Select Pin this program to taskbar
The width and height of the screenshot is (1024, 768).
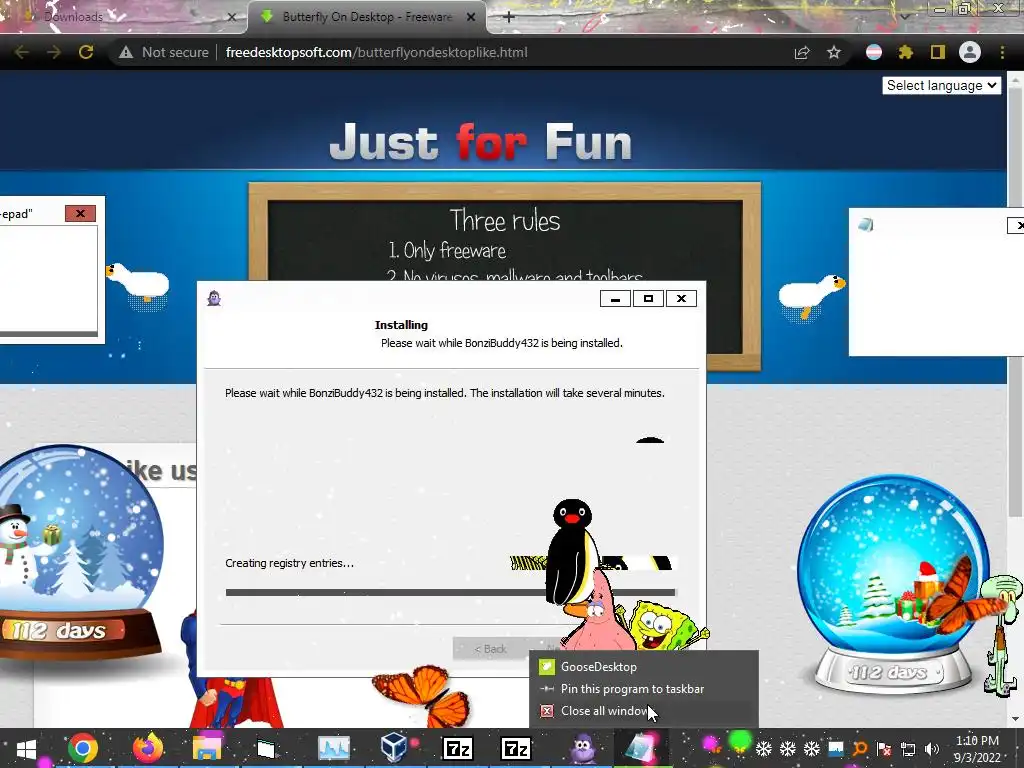644,689
